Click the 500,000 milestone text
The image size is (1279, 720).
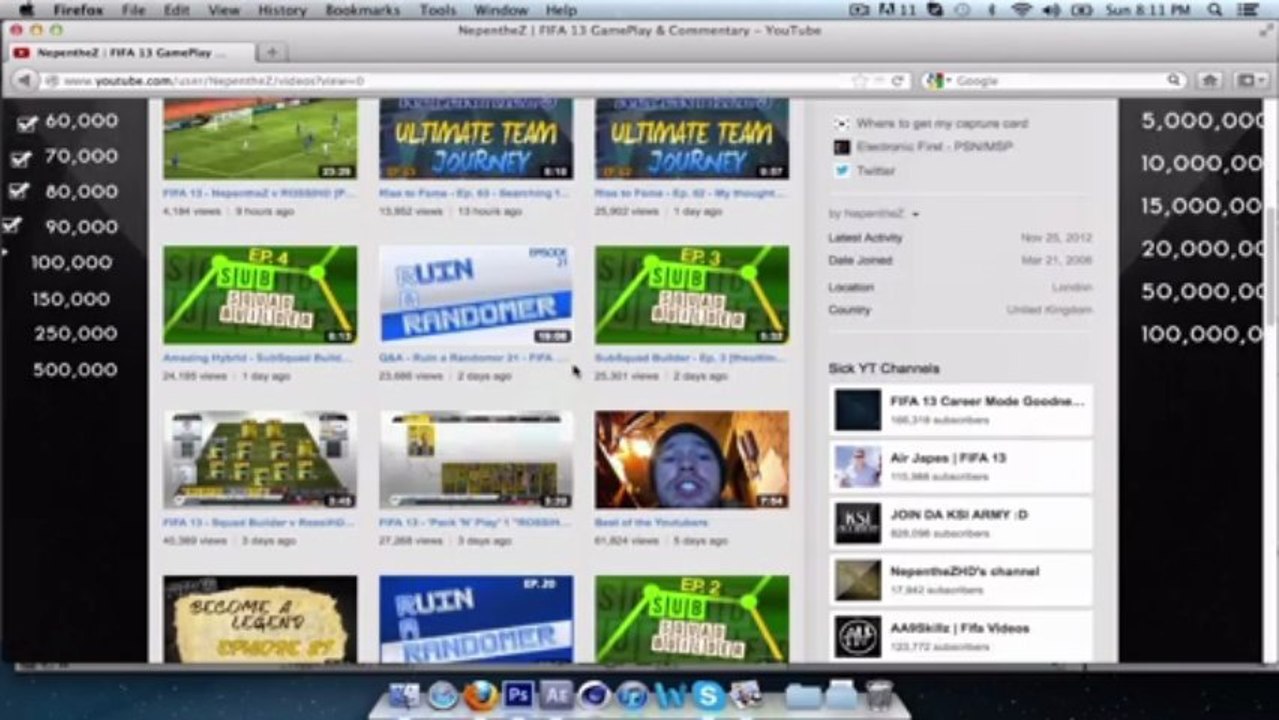click(75, 369)
